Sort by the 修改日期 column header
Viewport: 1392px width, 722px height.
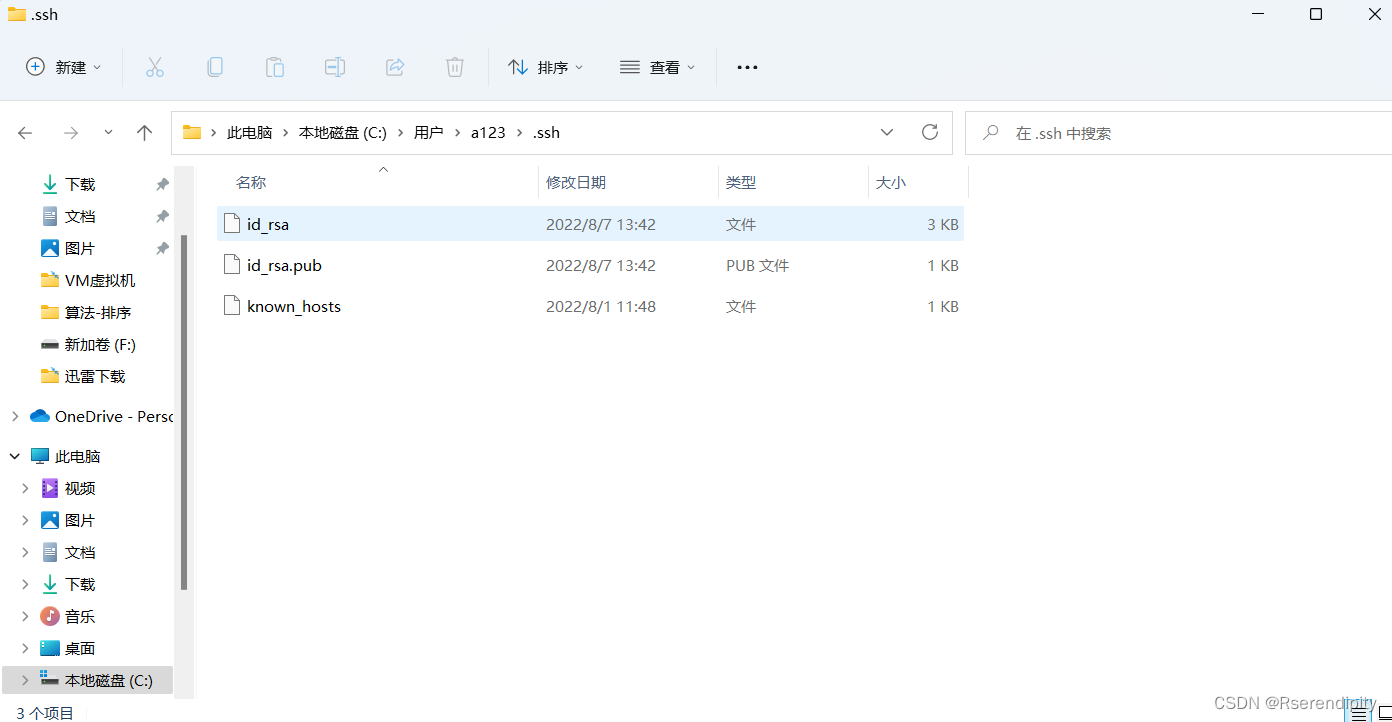(x=576, y=183)
